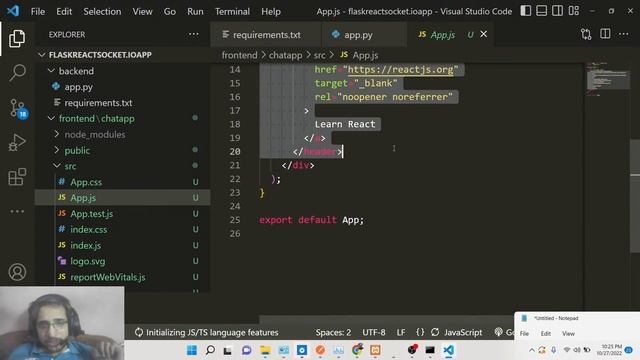Image resolution: width=640 pixels, height=360 pixels.
Task: Open the Selection menu
Action: tap(102, 11)
